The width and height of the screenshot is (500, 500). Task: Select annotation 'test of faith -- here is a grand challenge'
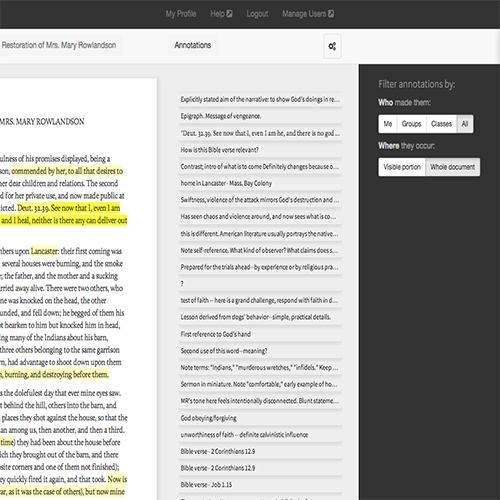click(x=260, y=300)
